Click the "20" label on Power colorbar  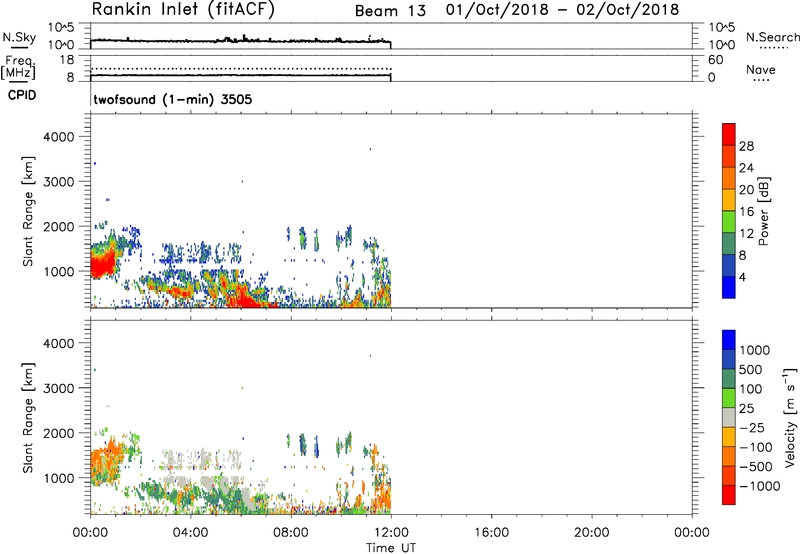click(746, 190)
